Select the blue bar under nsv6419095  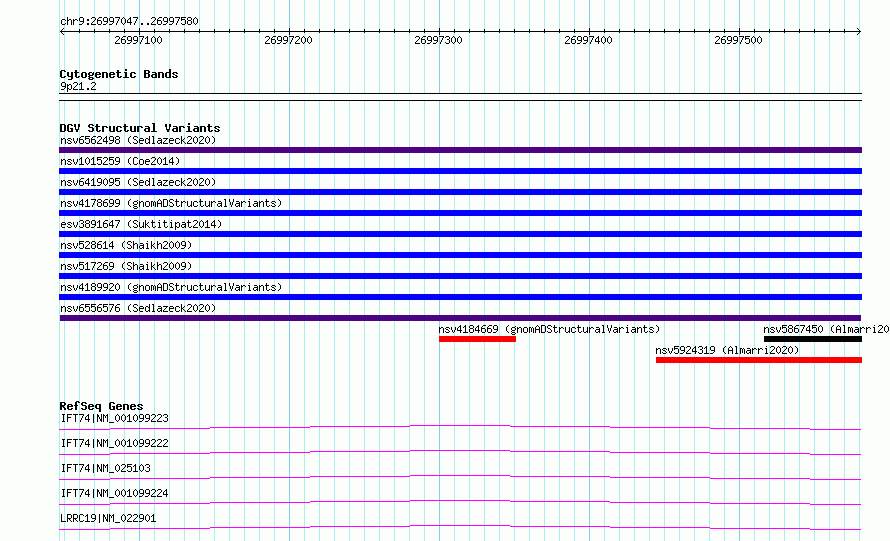[460, 192]
